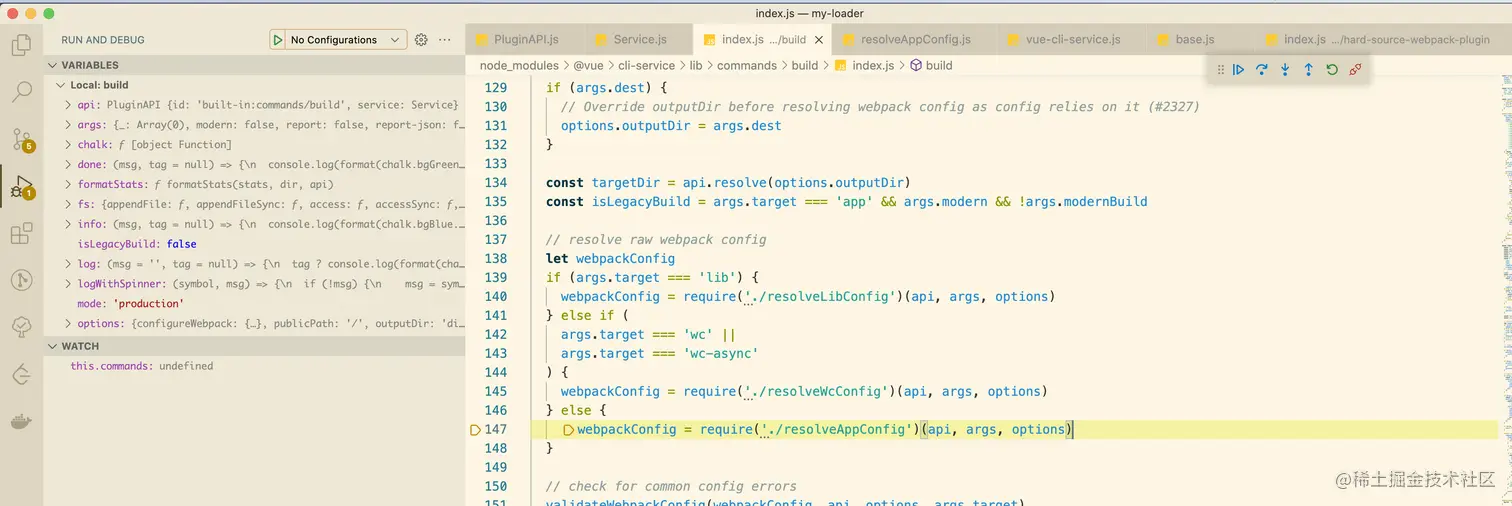Image resolution: width=1512 pixels, height=506 pixels.
Task: Expand the info variable
Action: click(x=68, y=224)
